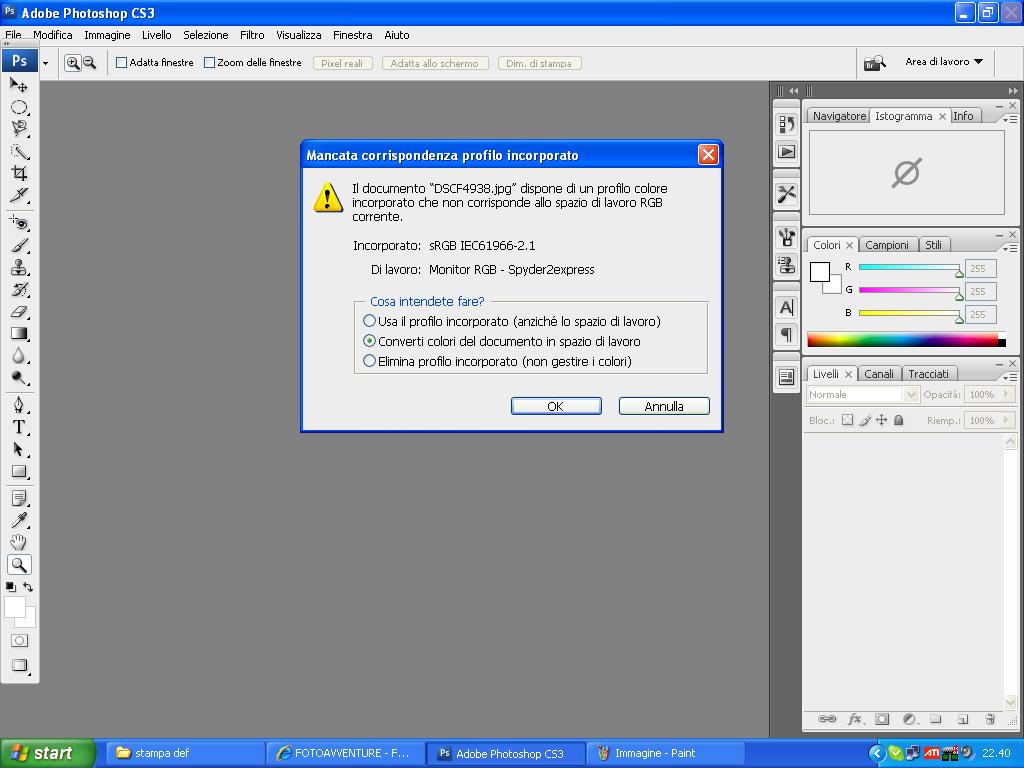
Task: Open Navigatore panel options menu
Action: 1010,119
